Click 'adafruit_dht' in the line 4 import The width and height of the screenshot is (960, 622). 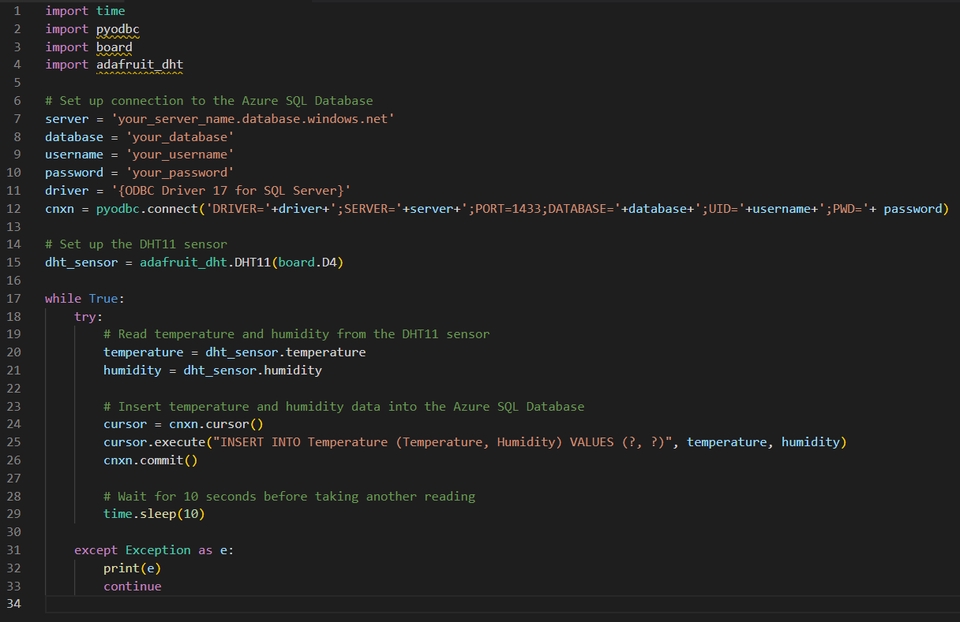140,64
